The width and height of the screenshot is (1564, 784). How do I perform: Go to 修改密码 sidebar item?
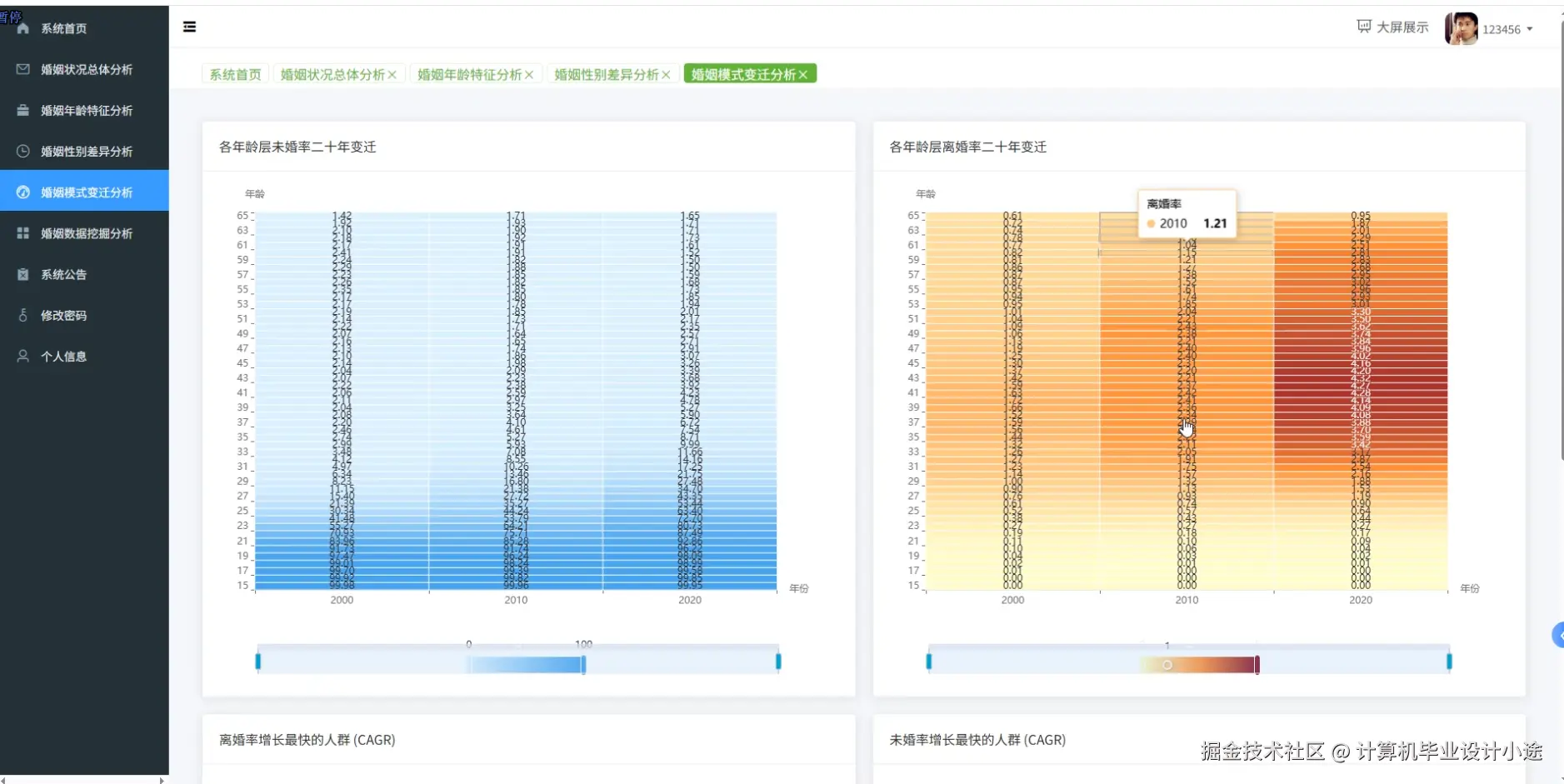click(x=84, y=315)
